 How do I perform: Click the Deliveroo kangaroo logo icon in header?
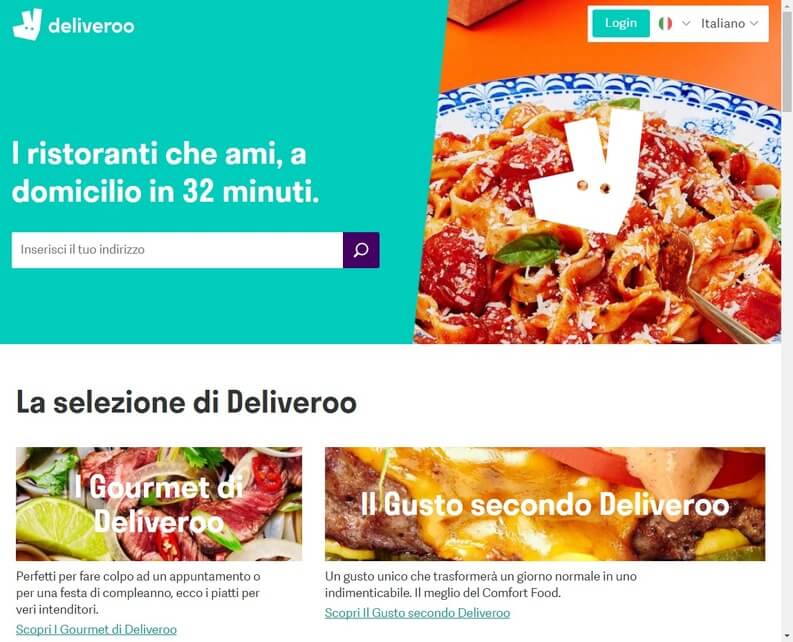pos(27,24)
